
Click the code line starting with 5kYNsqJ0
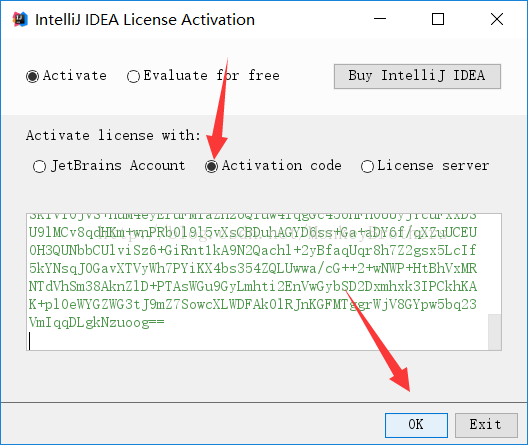coord(253,269)
